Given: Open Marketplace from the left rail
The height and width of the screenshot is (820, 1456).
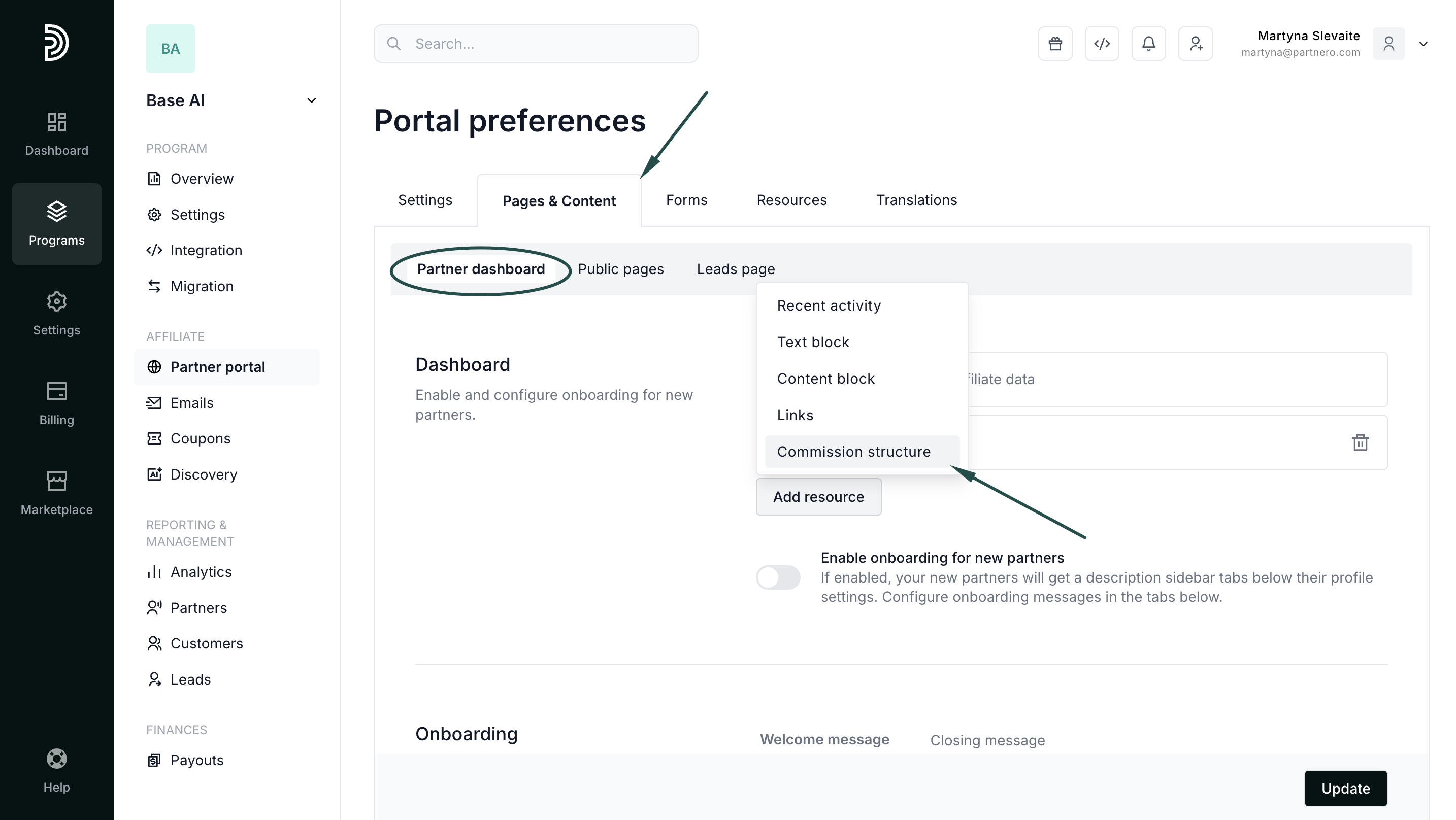Looking at the screenshot, I should coord(56,493).
